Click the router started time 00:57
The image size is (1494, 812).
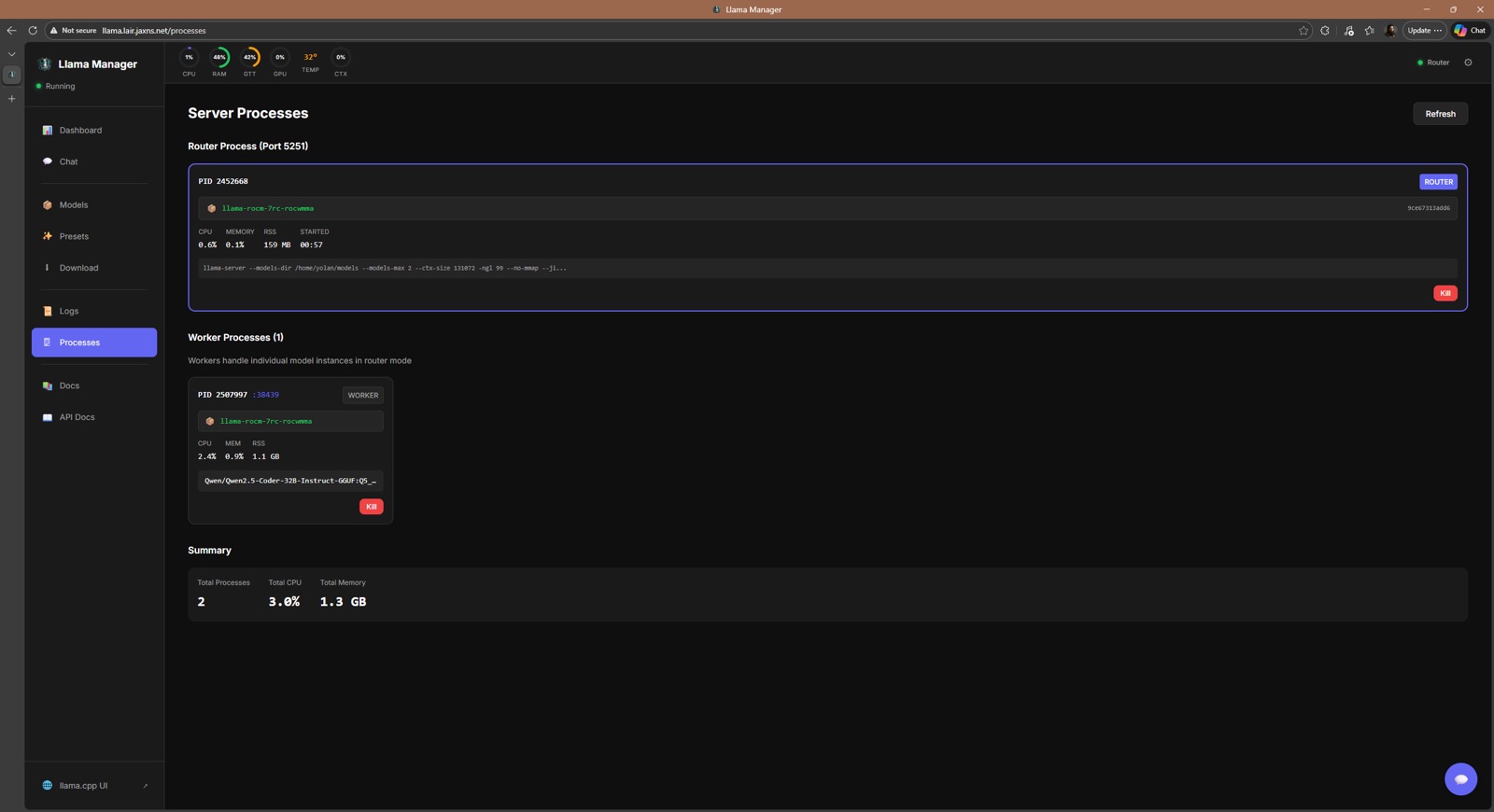311,245
